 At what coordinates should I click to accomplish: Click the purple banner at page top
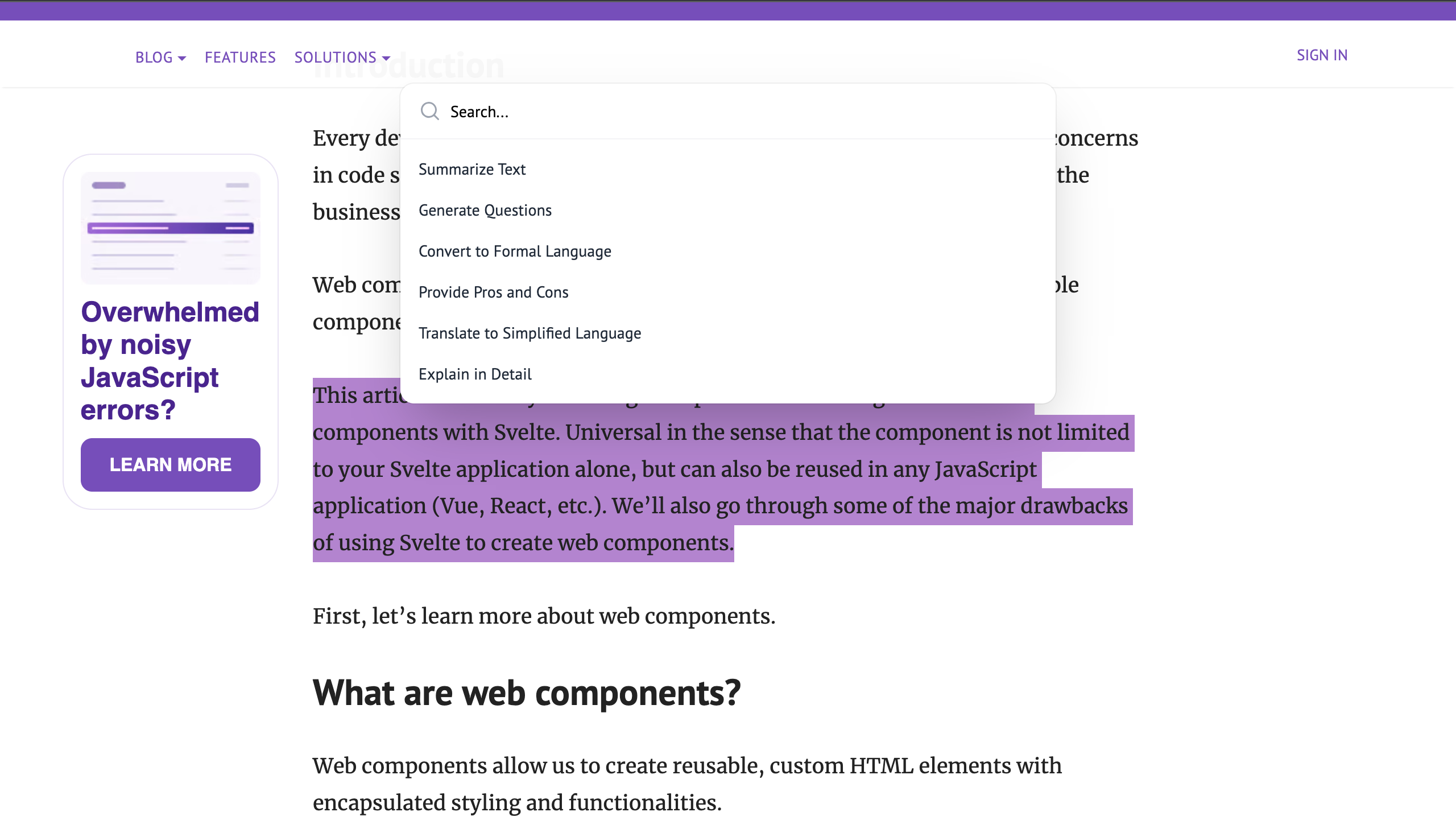click(x=728, y=10)
